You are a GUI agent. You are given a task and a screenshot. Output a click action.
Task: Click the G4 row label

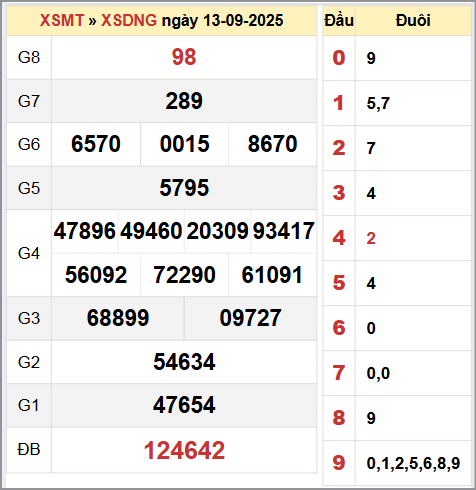pos(29,253)
